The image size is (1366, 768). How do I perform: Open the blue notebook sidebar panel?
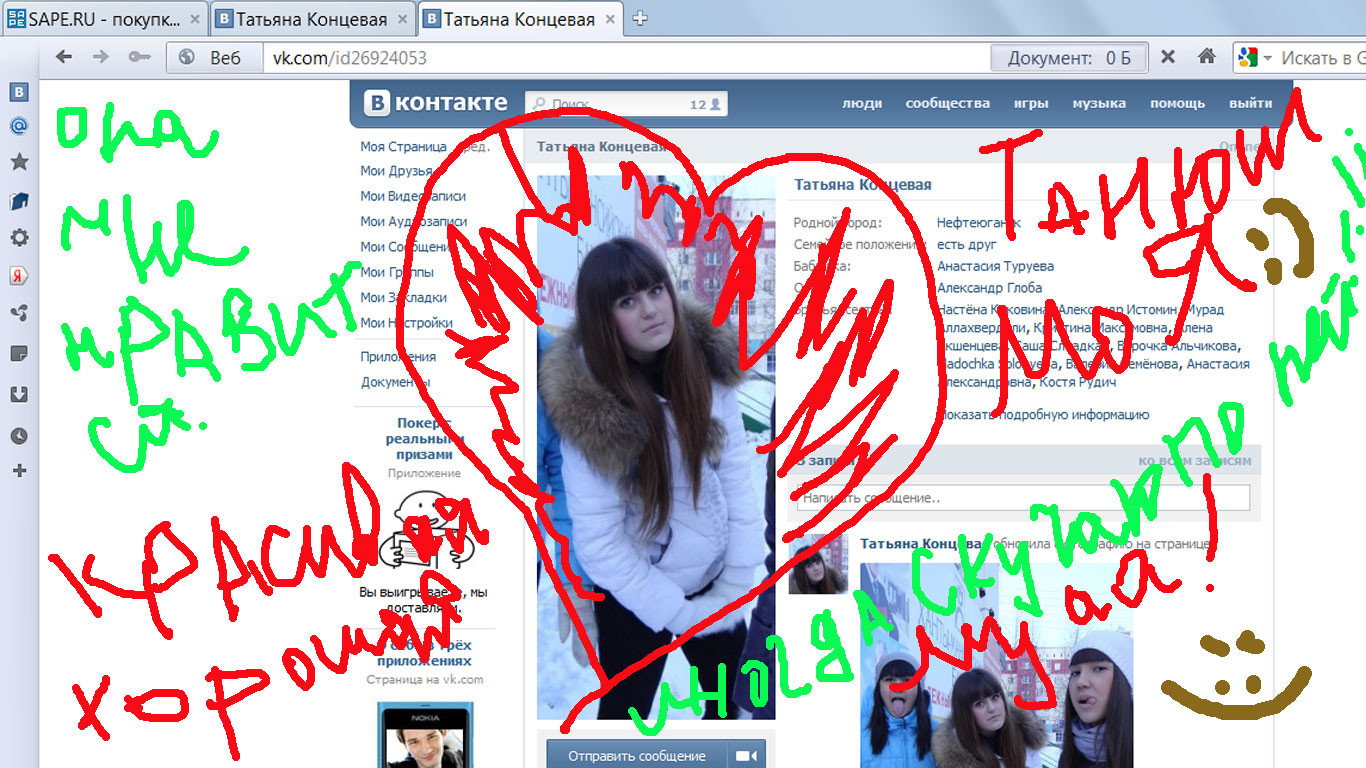click(19, 201)
